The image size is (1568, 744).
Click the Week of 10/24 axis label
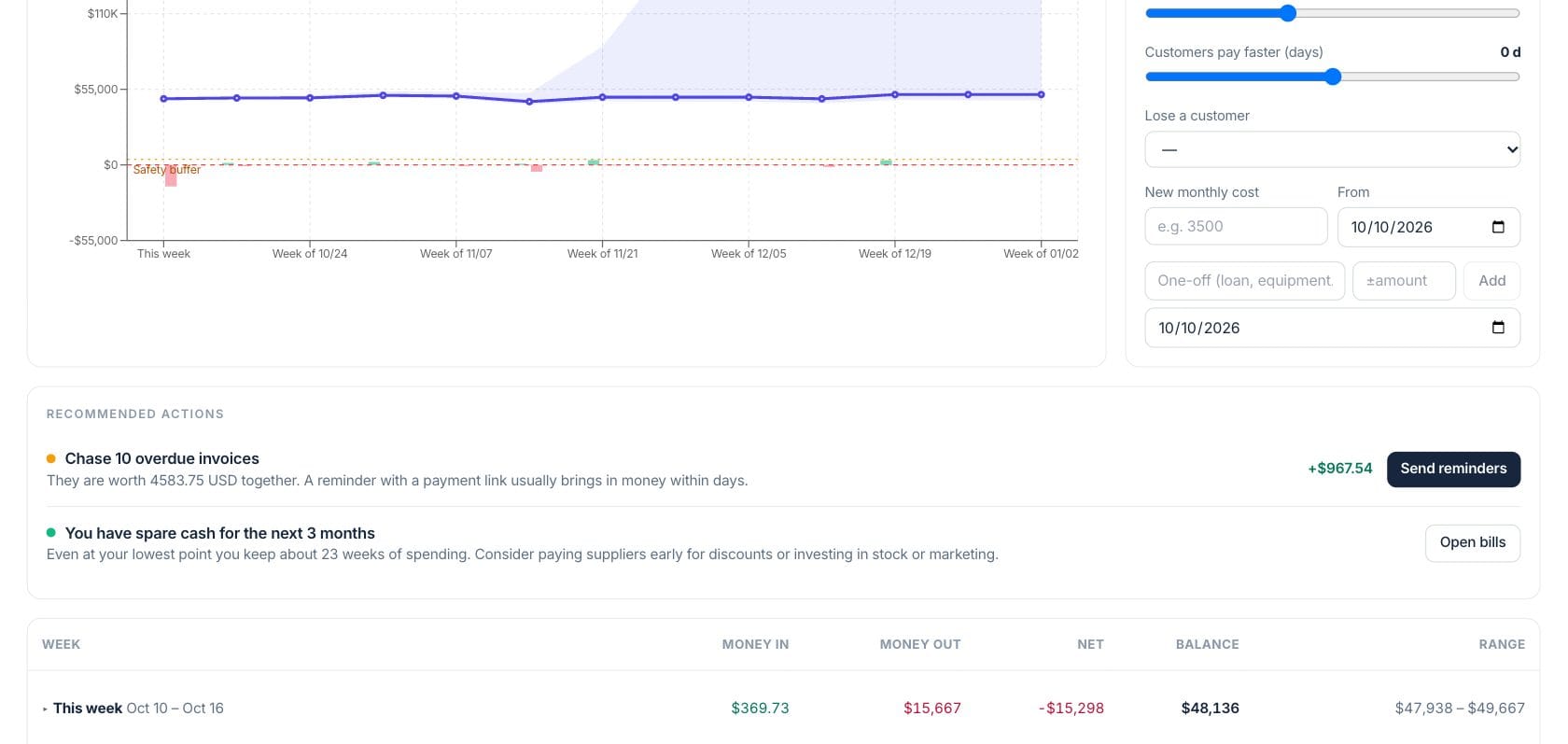[310, 254]
